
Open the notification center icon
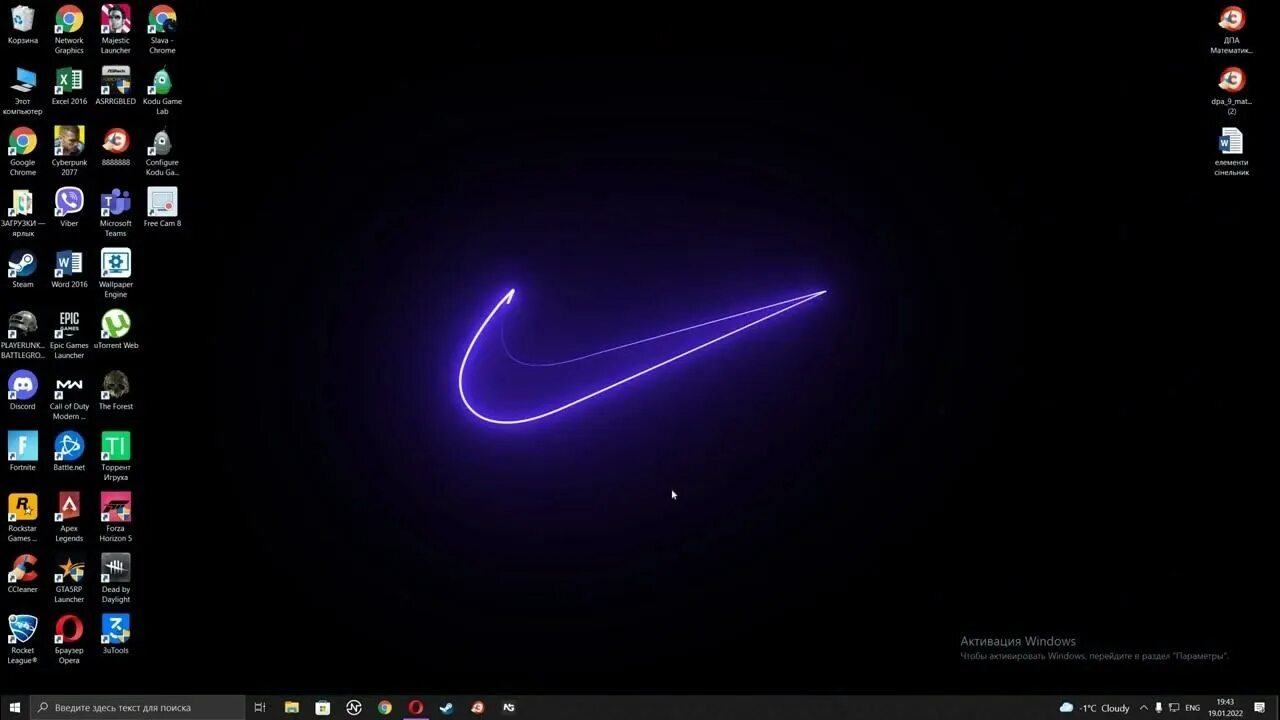[x=1259, y=707]
